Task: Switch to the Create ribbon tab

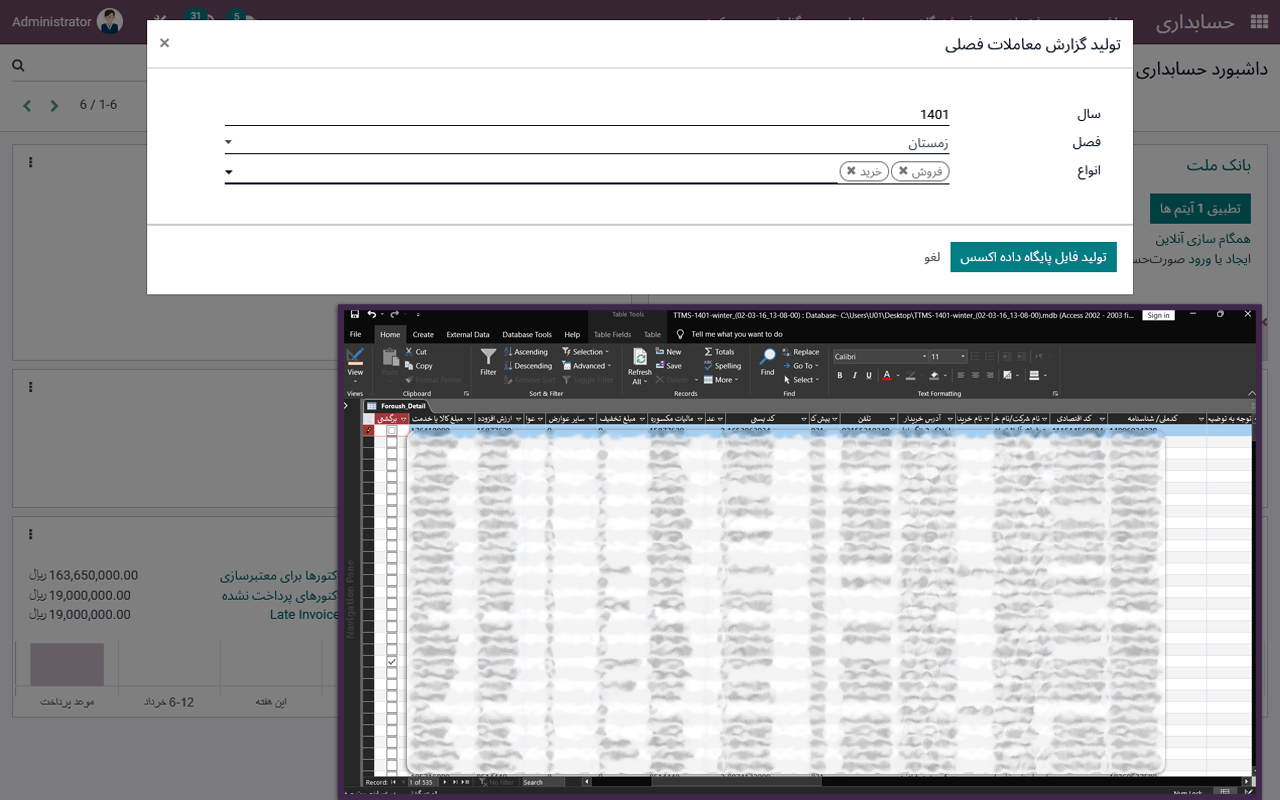Action: pyautogui.click(x=422, y=334)
